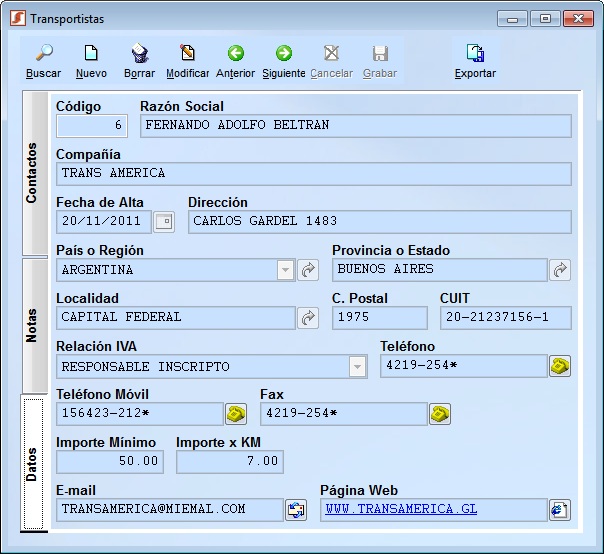
Task: Click the phone icon next to Fax
Action: coord(440,414)
